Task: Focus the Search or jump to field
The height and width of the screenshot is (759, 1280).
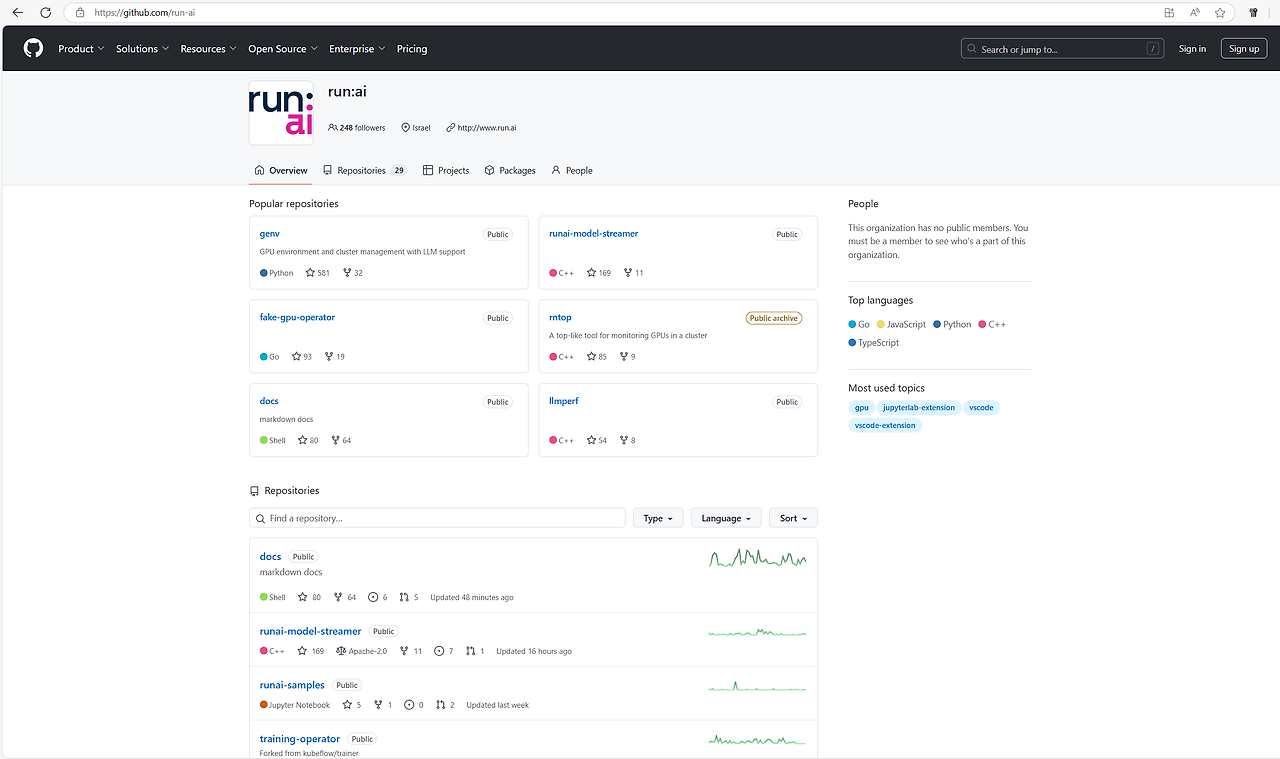Action: click(1063, 49)
